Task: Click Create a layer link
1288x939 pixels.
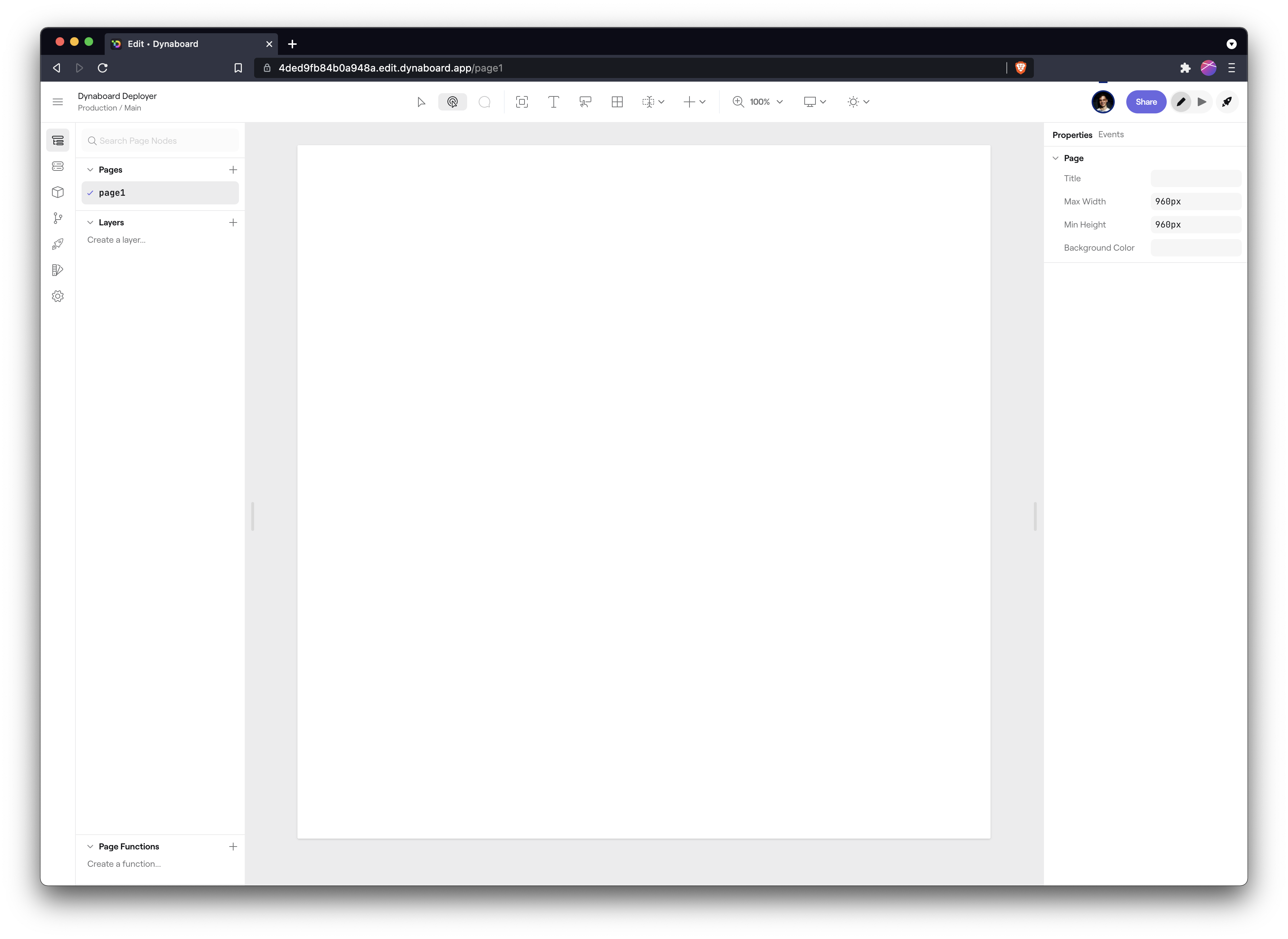Action: tap(116, 239)
